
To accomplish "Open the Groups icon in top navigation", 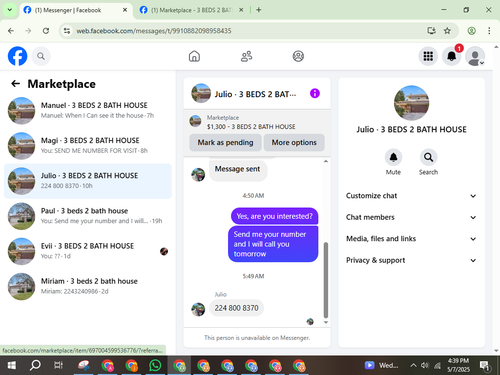I will coord(298,56).
